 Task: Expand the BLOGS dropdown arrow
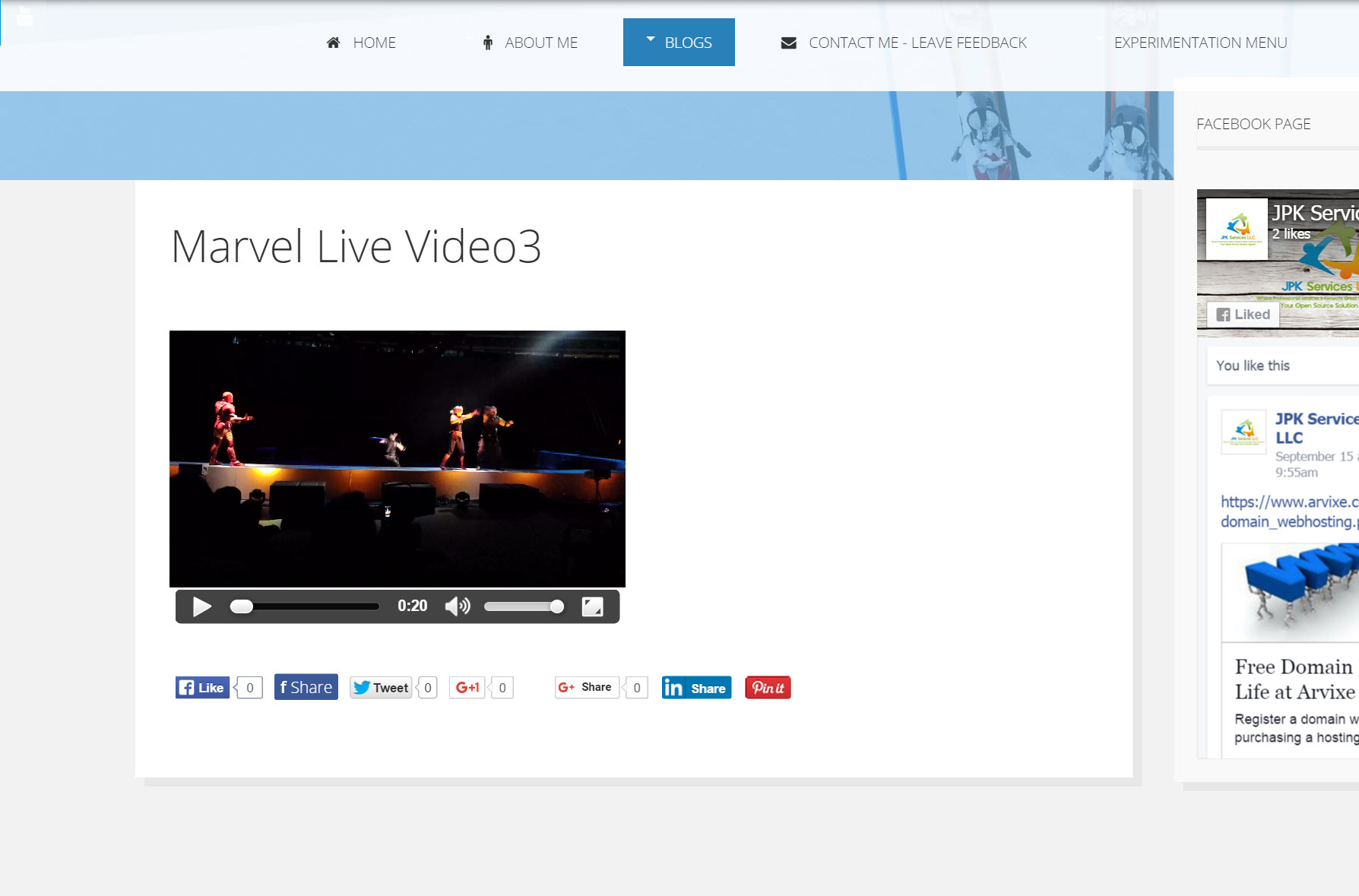tap(651, 38)
